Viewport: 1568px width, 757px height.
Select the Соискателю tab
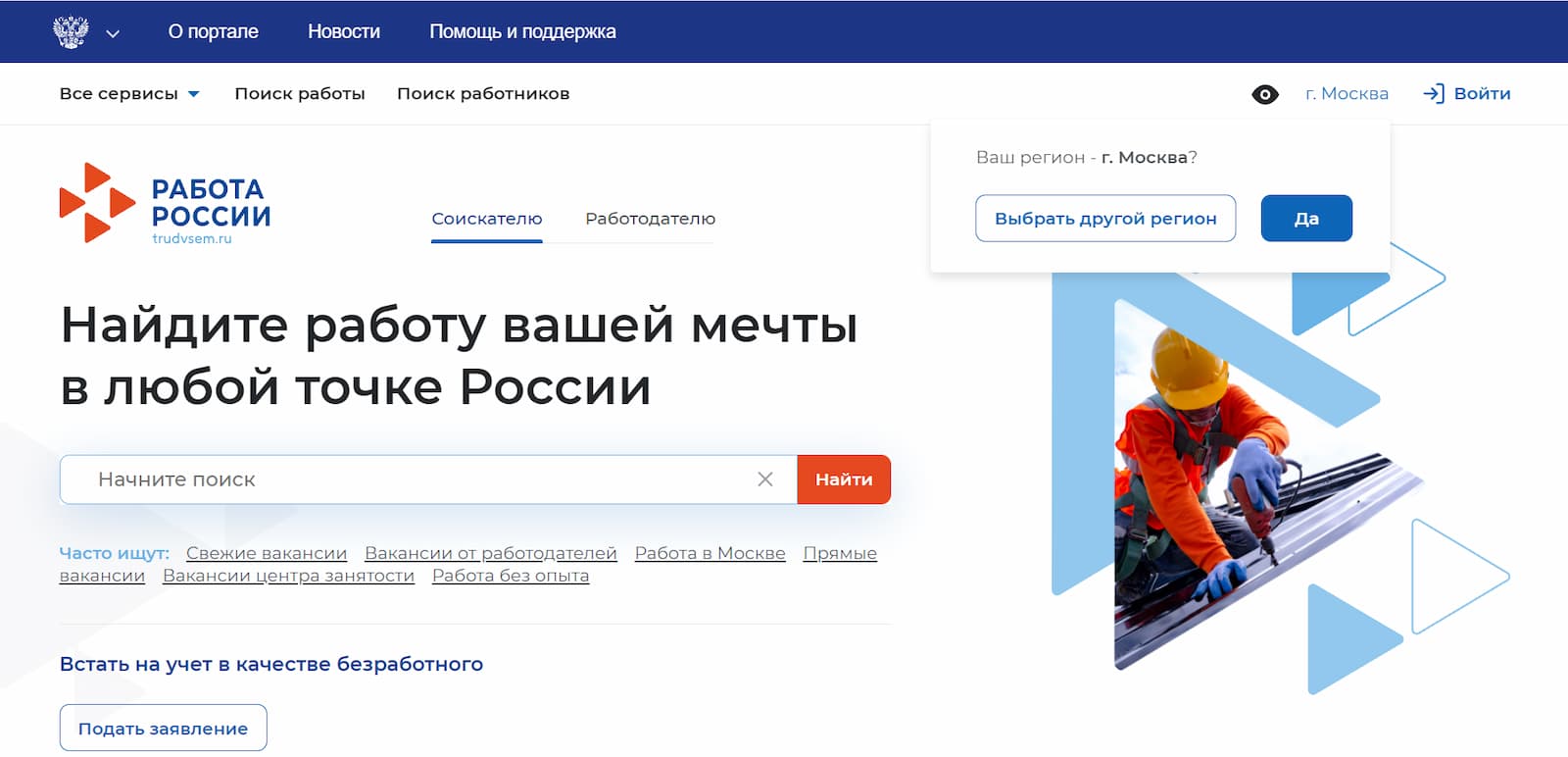pos(487,219)
